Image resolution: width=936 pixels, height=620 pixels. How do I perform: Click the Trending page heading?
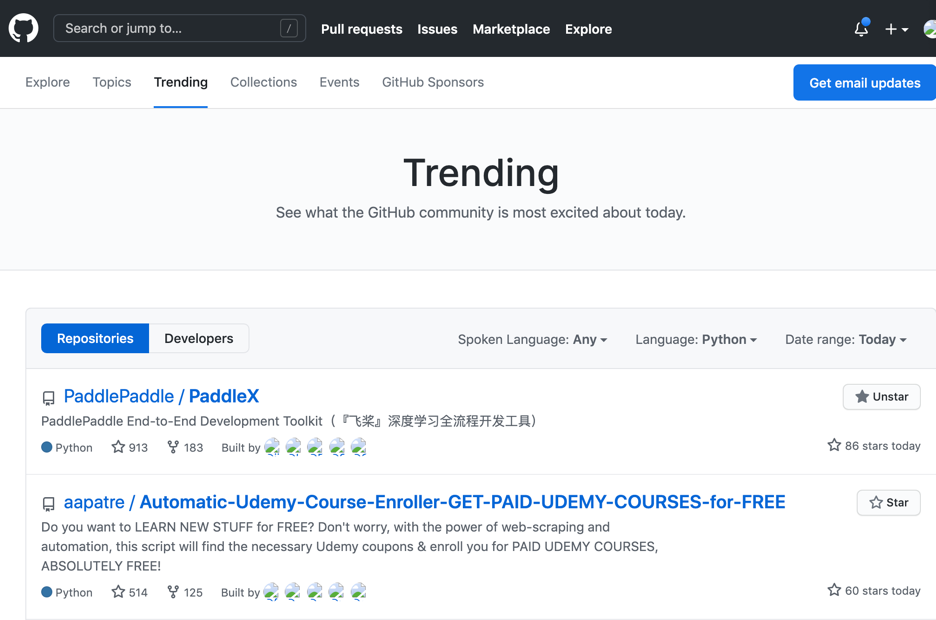(x=481, y=173)
